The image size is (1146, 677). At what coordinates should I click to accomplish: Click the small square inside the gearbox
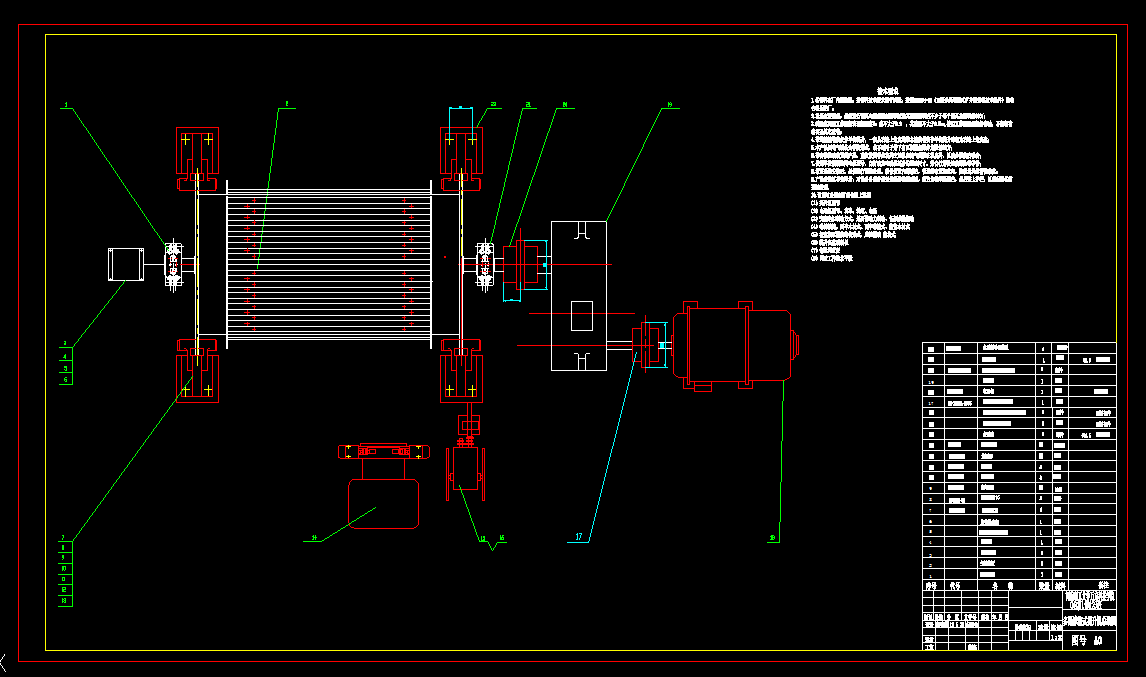[582, 316]
